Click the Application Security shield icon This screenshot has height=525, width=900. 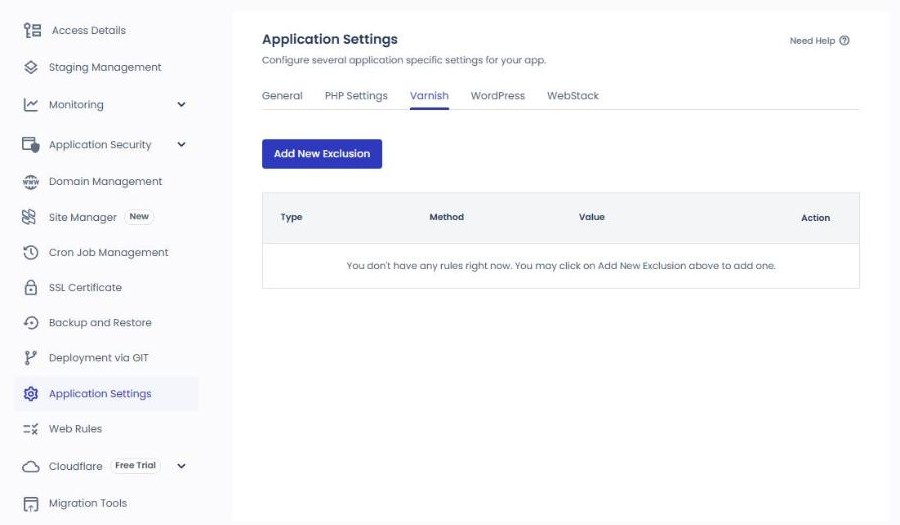pyautogui.click(x=31, y=145)
